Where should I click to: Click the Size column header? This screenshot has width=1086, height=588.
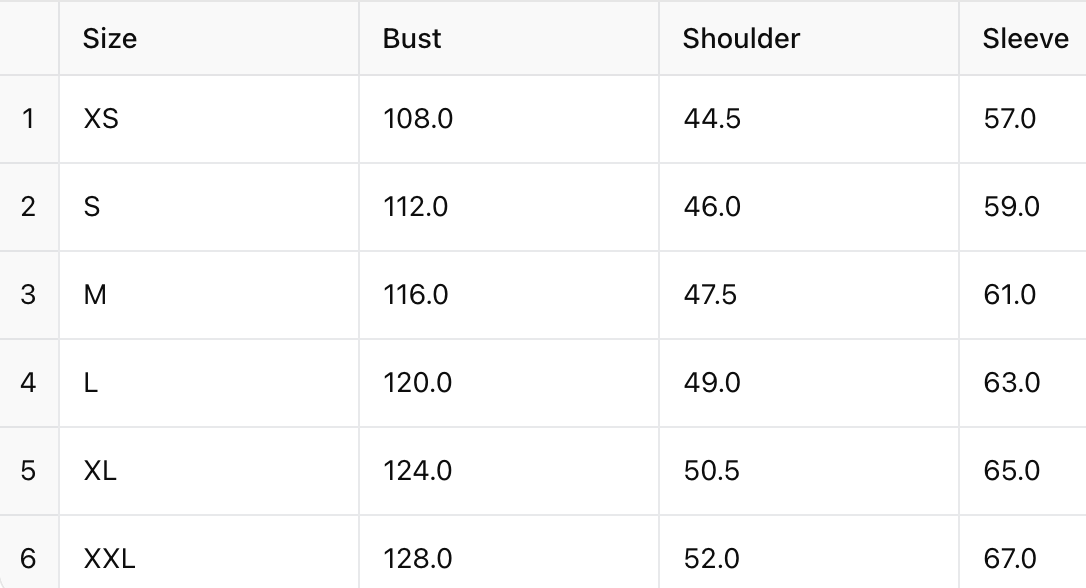coord(110,39)
